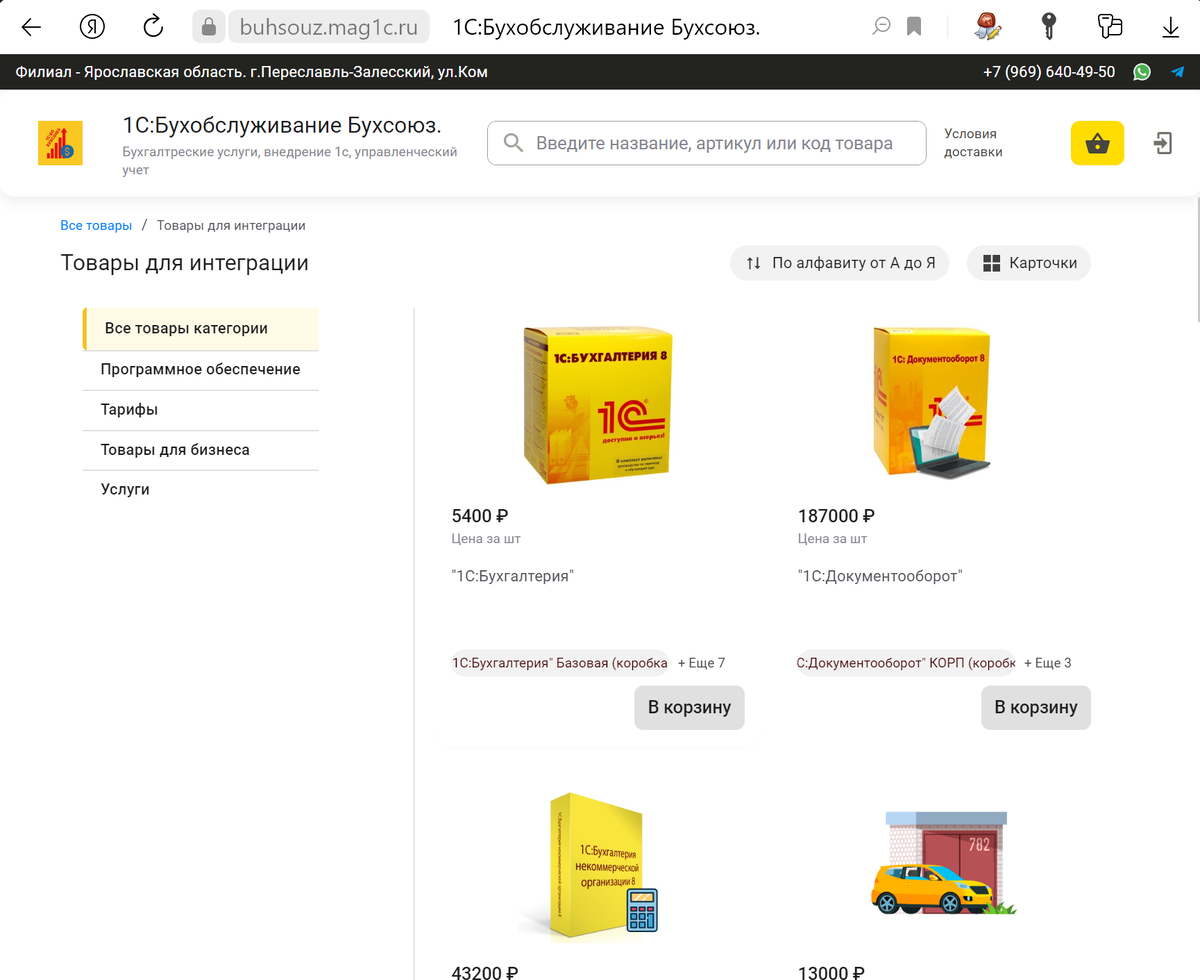1200x980 pixels.
Task: Open the garage with yellow car image
Action: tap(943, 863)
